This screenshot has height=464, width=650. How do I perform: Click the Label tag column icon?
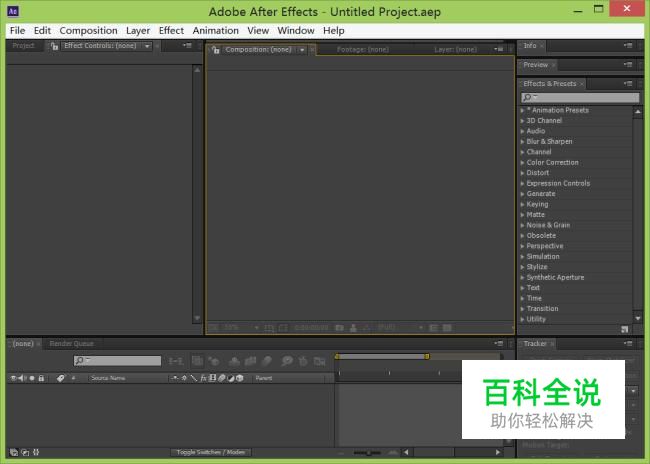[61, 378]
